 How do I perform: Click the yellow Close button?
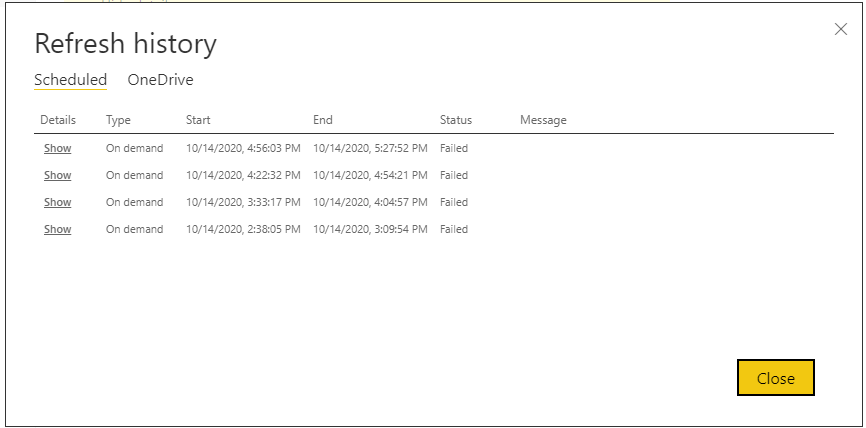pyautogui.click(x=775, y=378)
